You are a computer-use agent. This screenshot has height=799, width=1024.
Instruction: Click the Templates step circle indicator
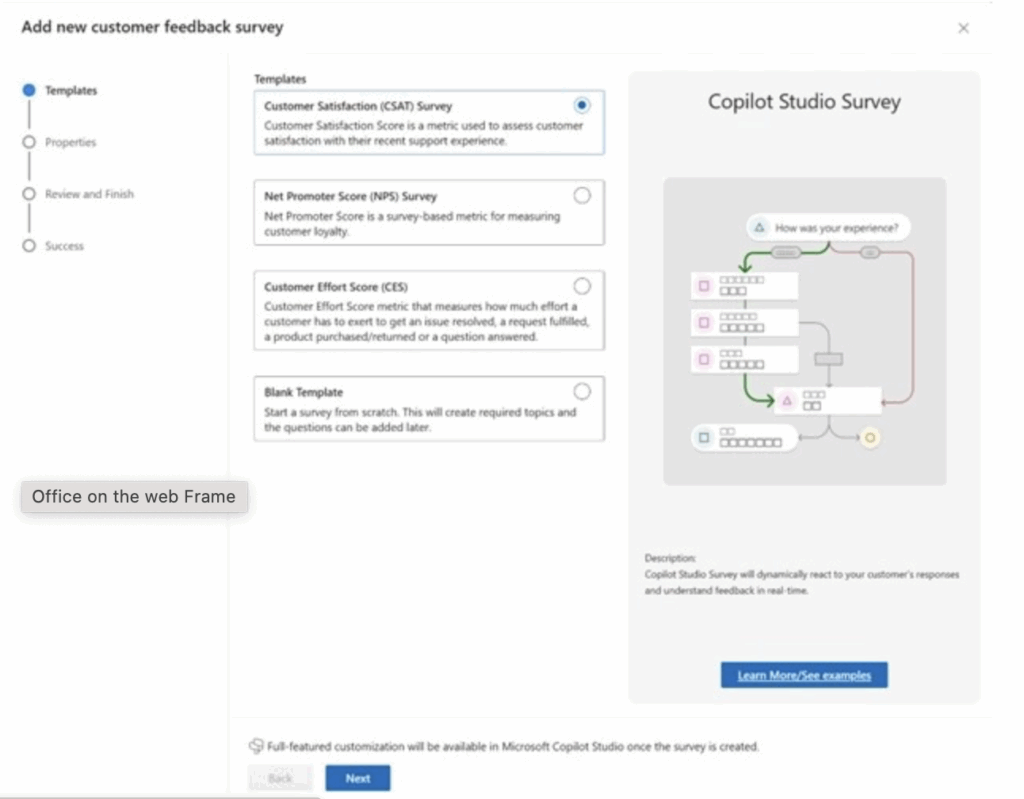29,90
